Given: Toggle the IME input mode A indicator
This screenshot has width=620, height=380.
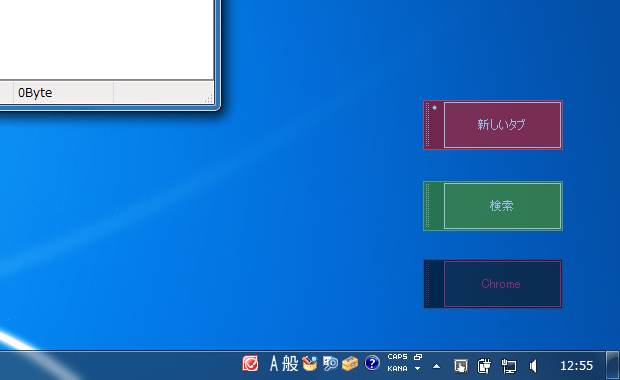Looking at the screenshot, I should pos(274,363).
